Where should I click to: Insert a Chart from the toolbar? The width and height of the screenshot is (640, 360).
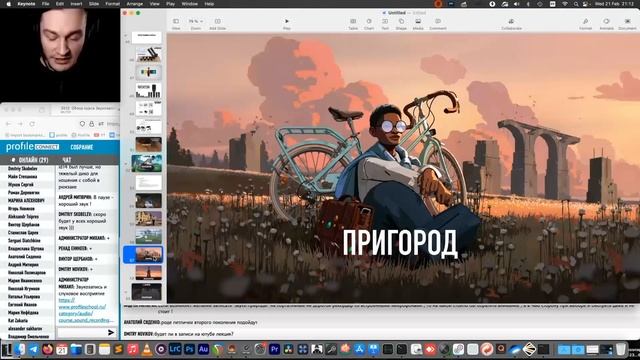coord(369,24)
